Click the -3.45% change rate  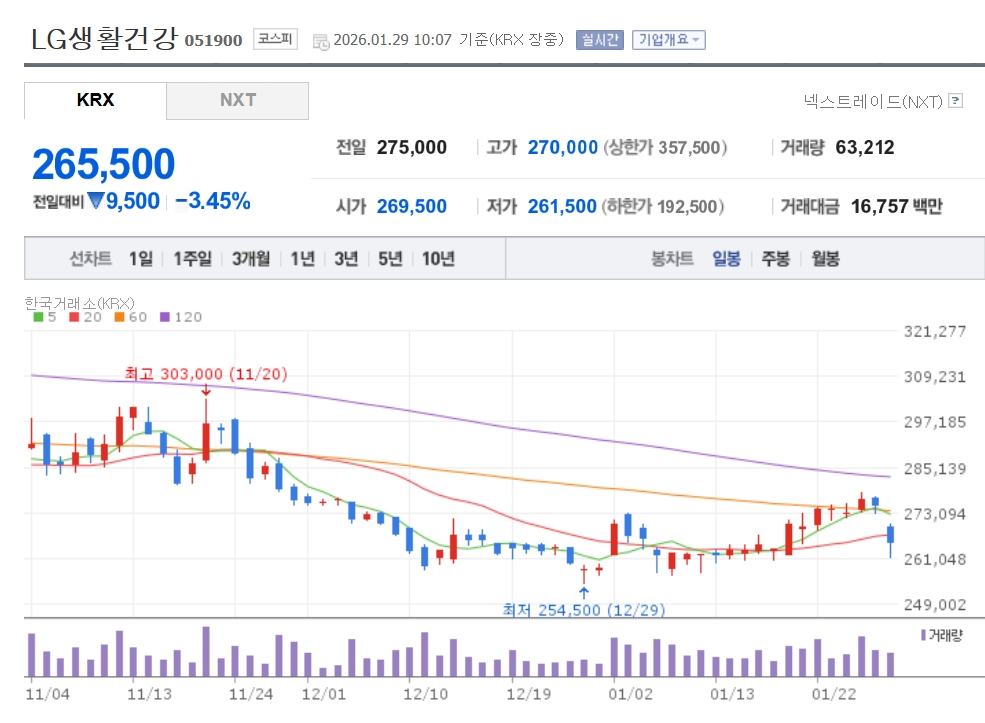212,201
